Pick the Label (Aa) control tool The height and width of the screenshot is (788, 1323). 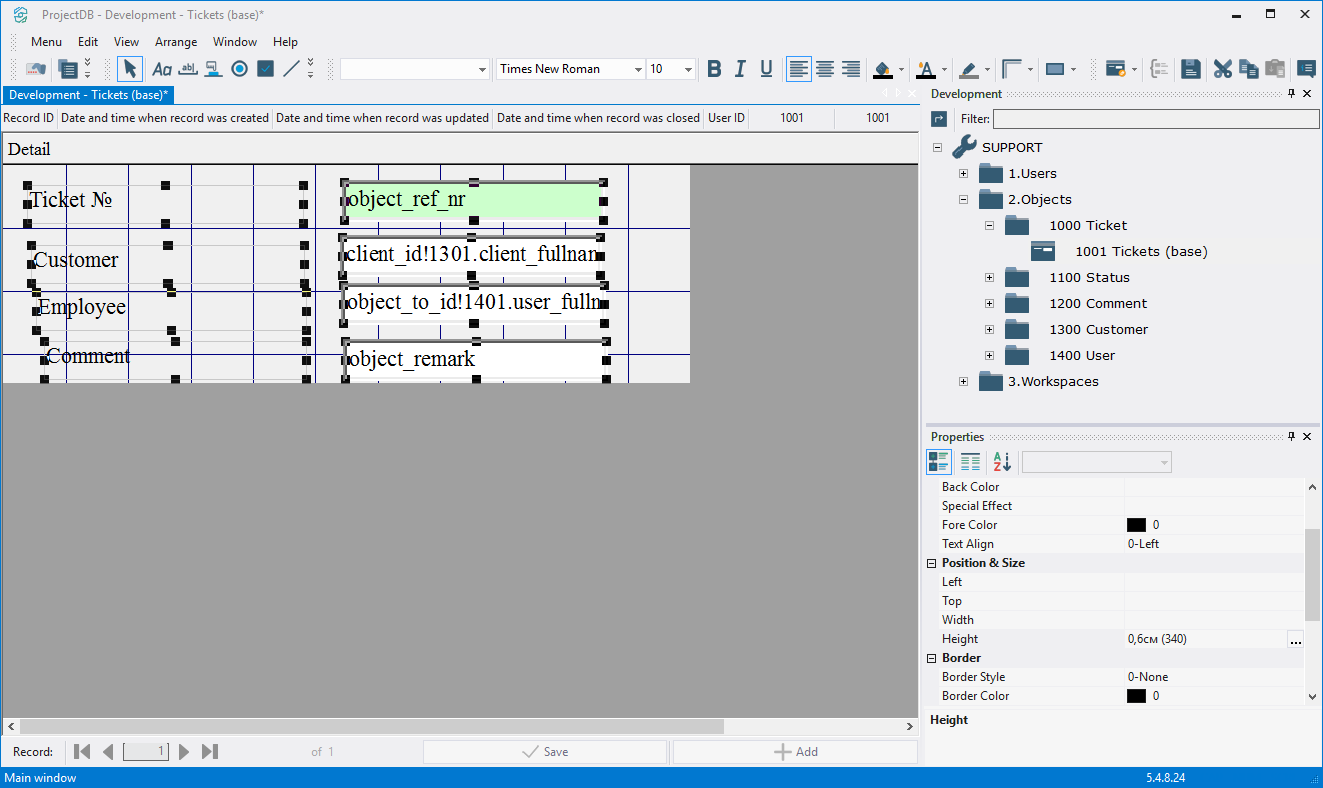point(161,69)
